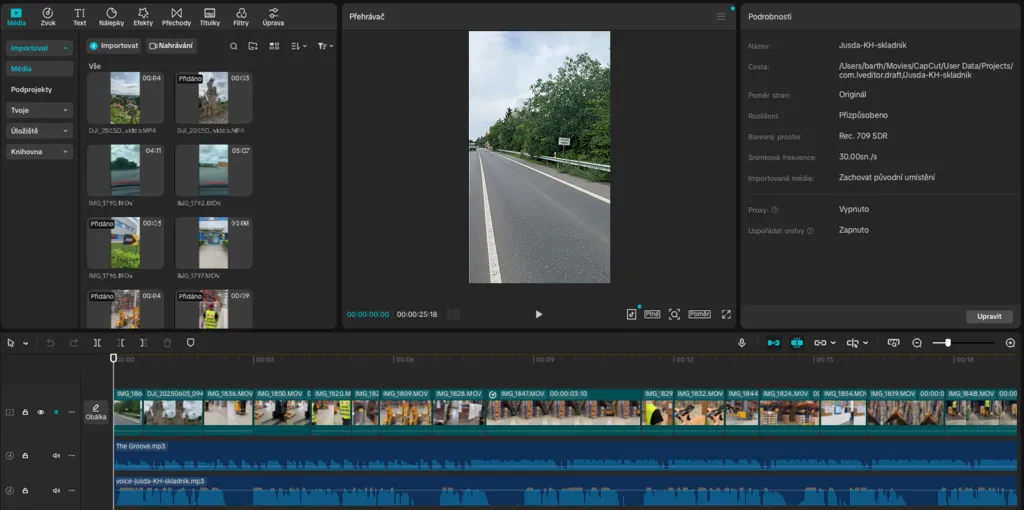Mute The Groove.mp3 audio track
This screenshot has height=510, width=1024.
pyautogui.click(x=56, y=456)
